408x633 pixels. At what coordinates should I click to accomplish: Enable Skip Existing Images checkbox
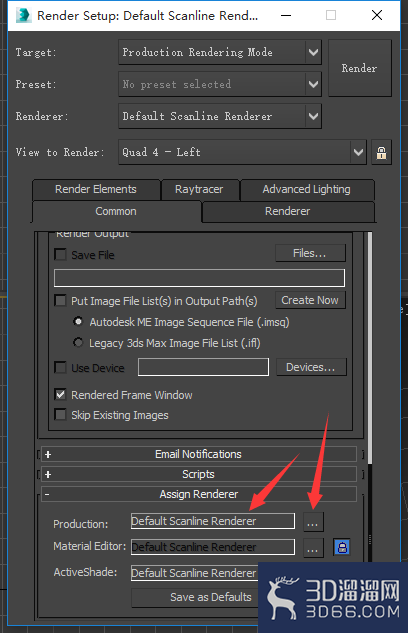point(61,415)
